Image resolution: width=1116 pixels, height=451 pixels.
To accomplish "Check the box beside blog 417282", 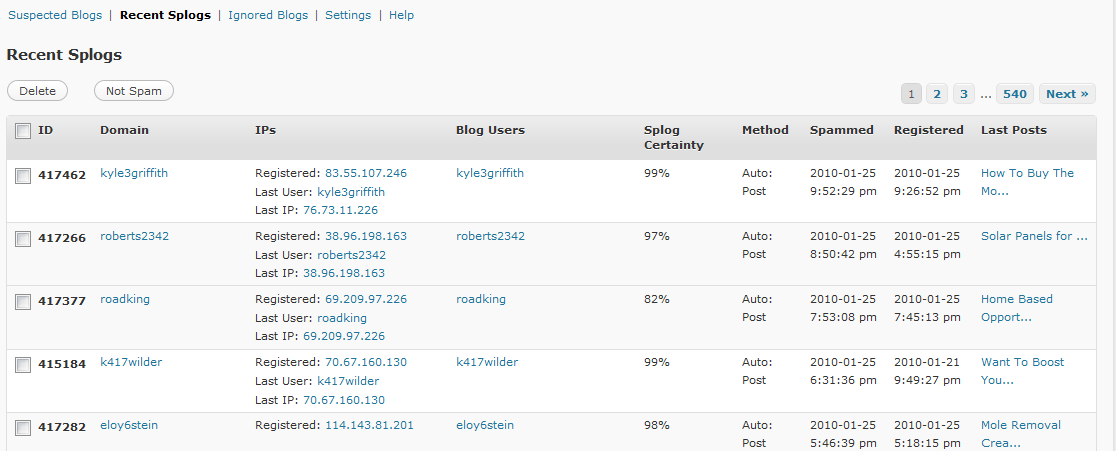I will pos(23,428).
